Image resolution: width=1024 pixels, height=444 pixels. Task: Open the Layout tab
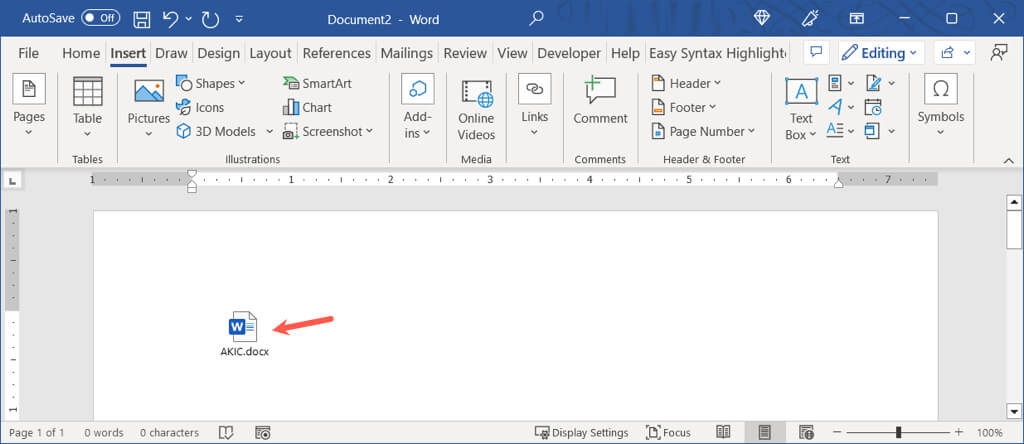270,53
